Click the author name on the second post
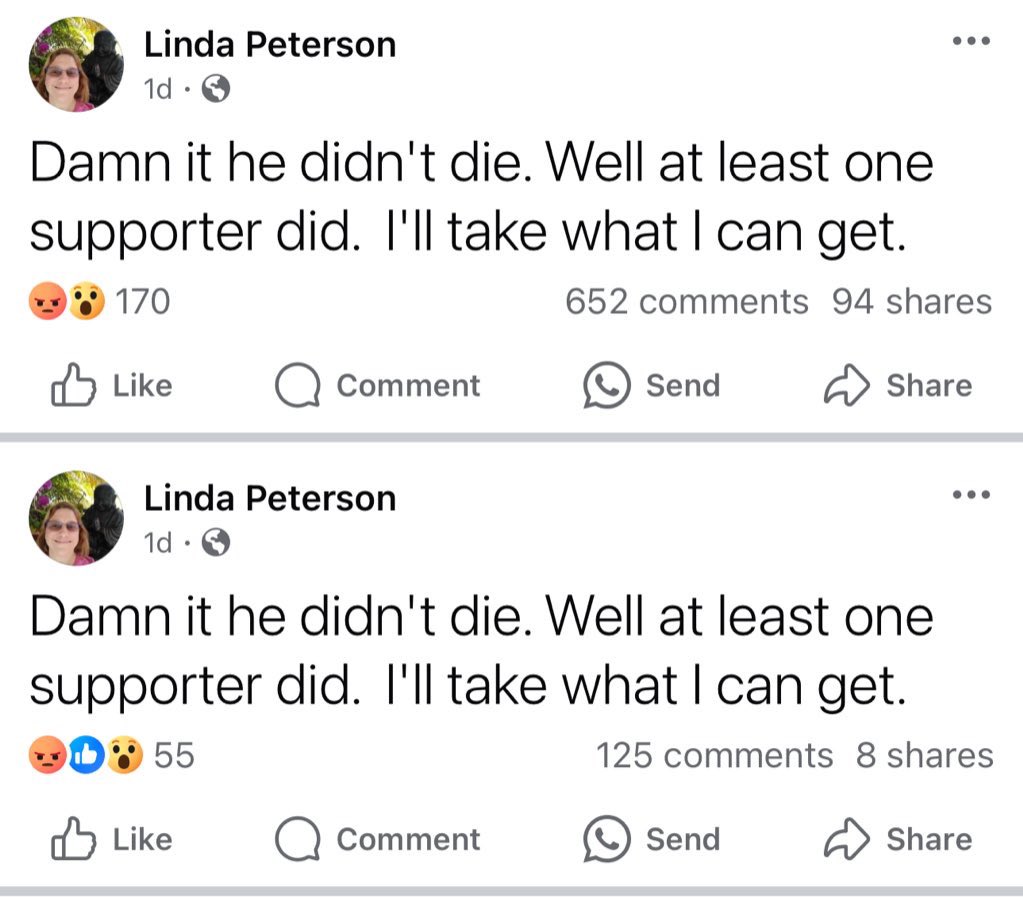Viewport: 1023px width, 899px height. (x=270, y=498)
